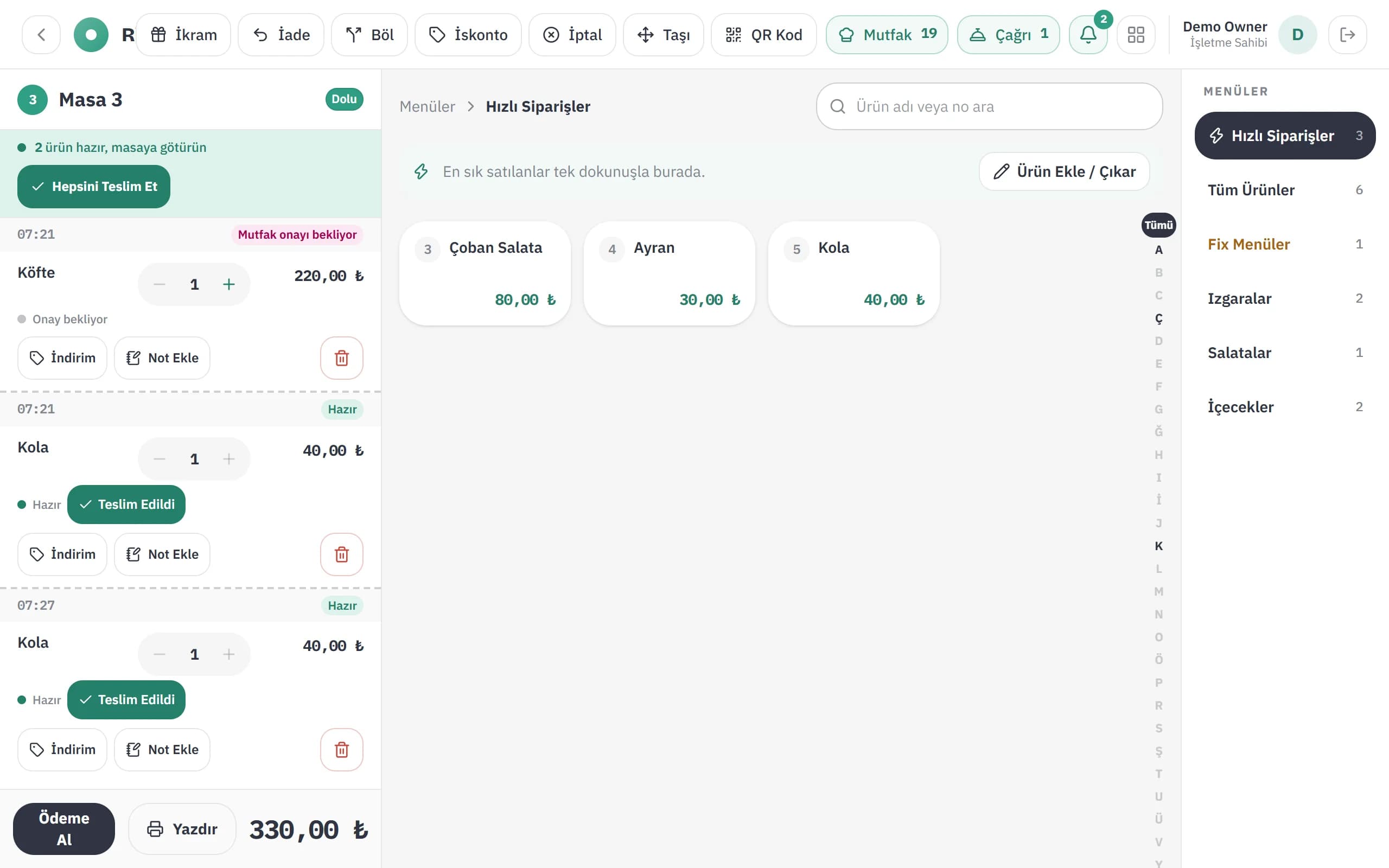Viewport: 1389px width, 868px height.
Task: Select Tüm Ürünler menu
Action: click(1284, 190)
